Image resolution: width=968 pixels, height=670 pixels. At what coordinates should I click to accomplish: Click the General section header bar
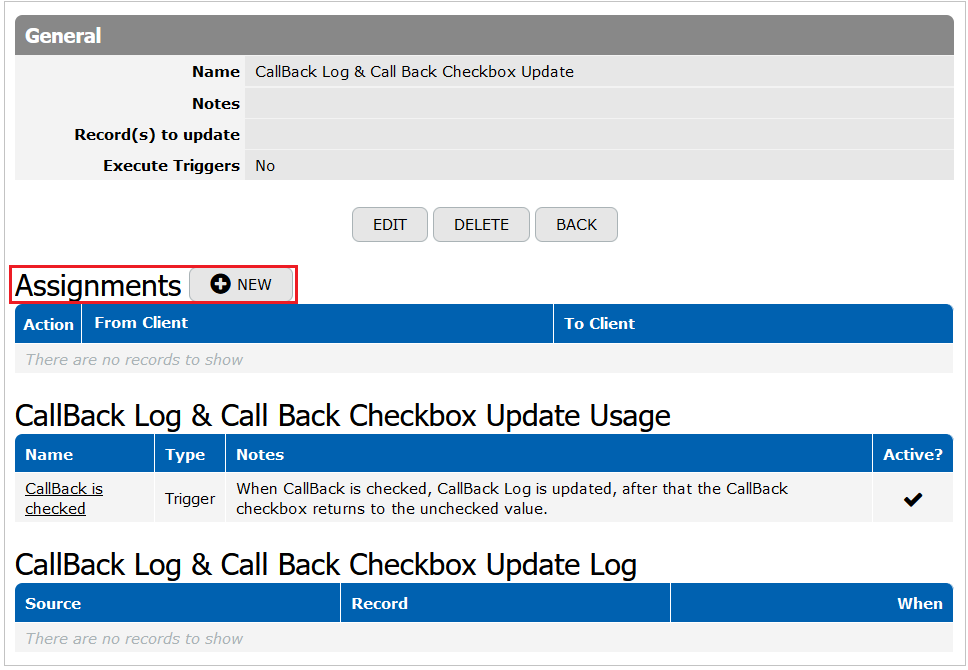(x=484, y=35)
